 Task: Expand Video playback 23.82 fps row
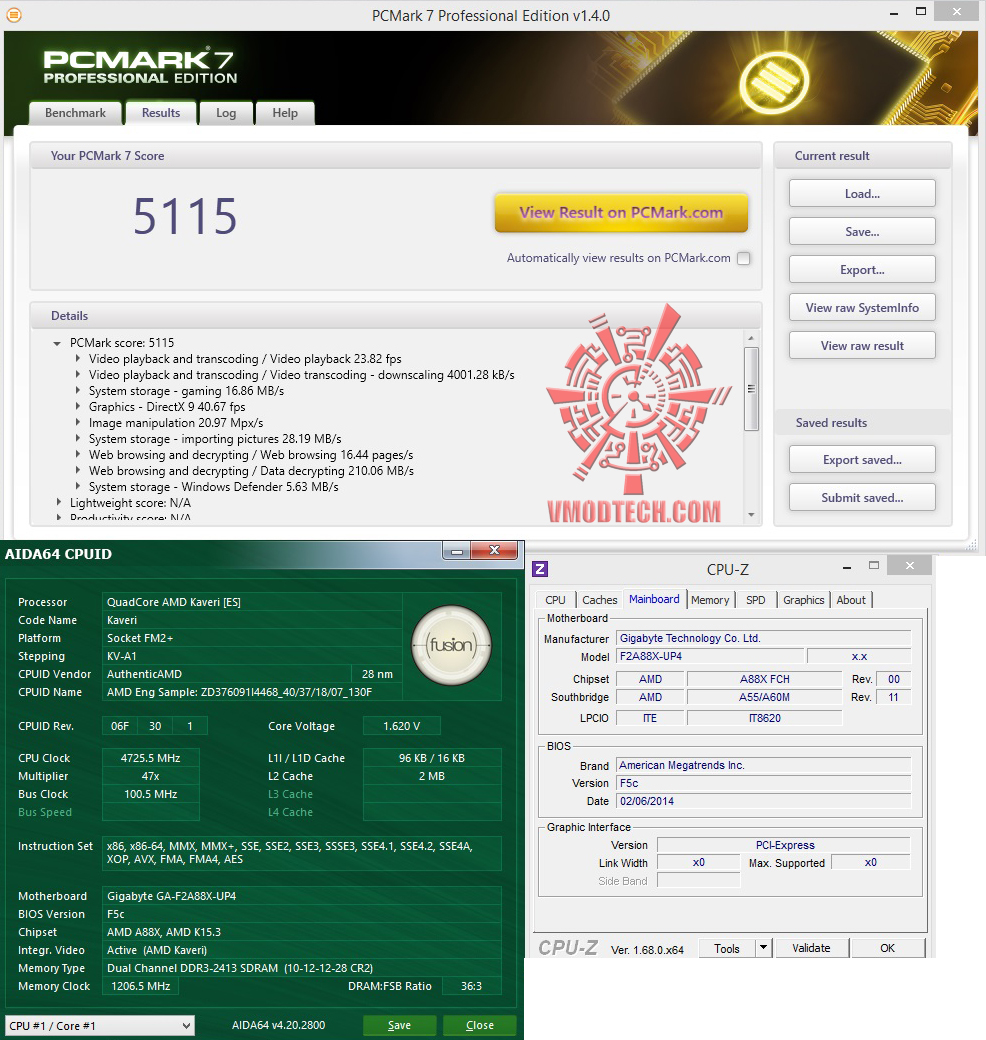(78, 359)
